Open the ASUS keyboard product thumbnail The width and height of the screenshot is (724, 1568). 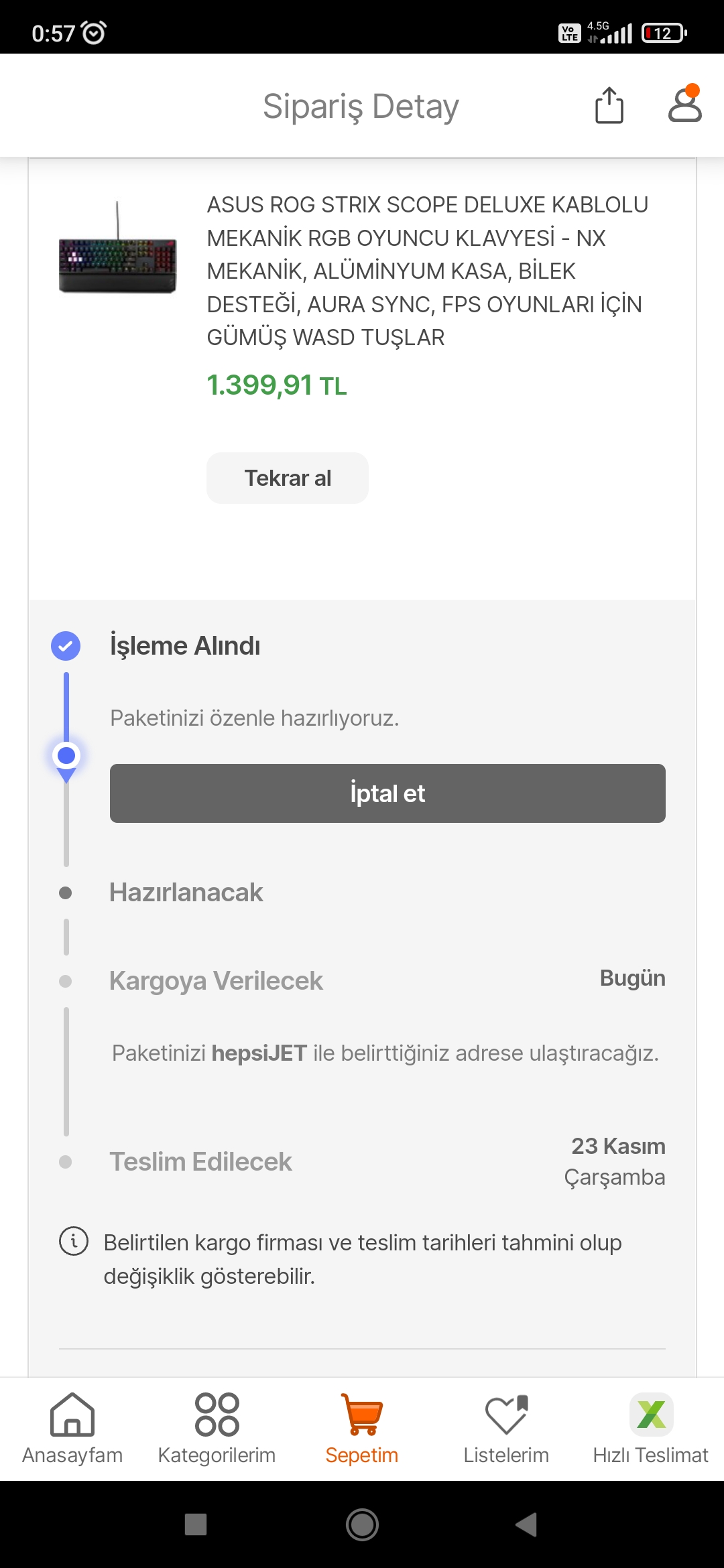click(x=118, y=249)
